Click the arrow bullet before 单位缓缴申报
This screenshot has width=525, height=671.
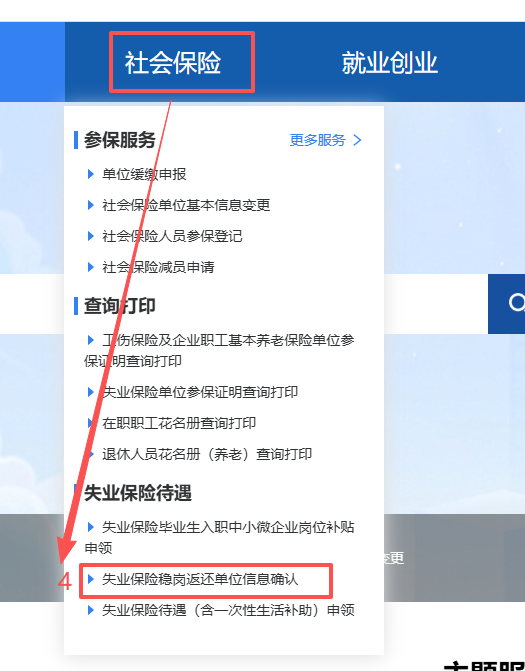[90, 174]
